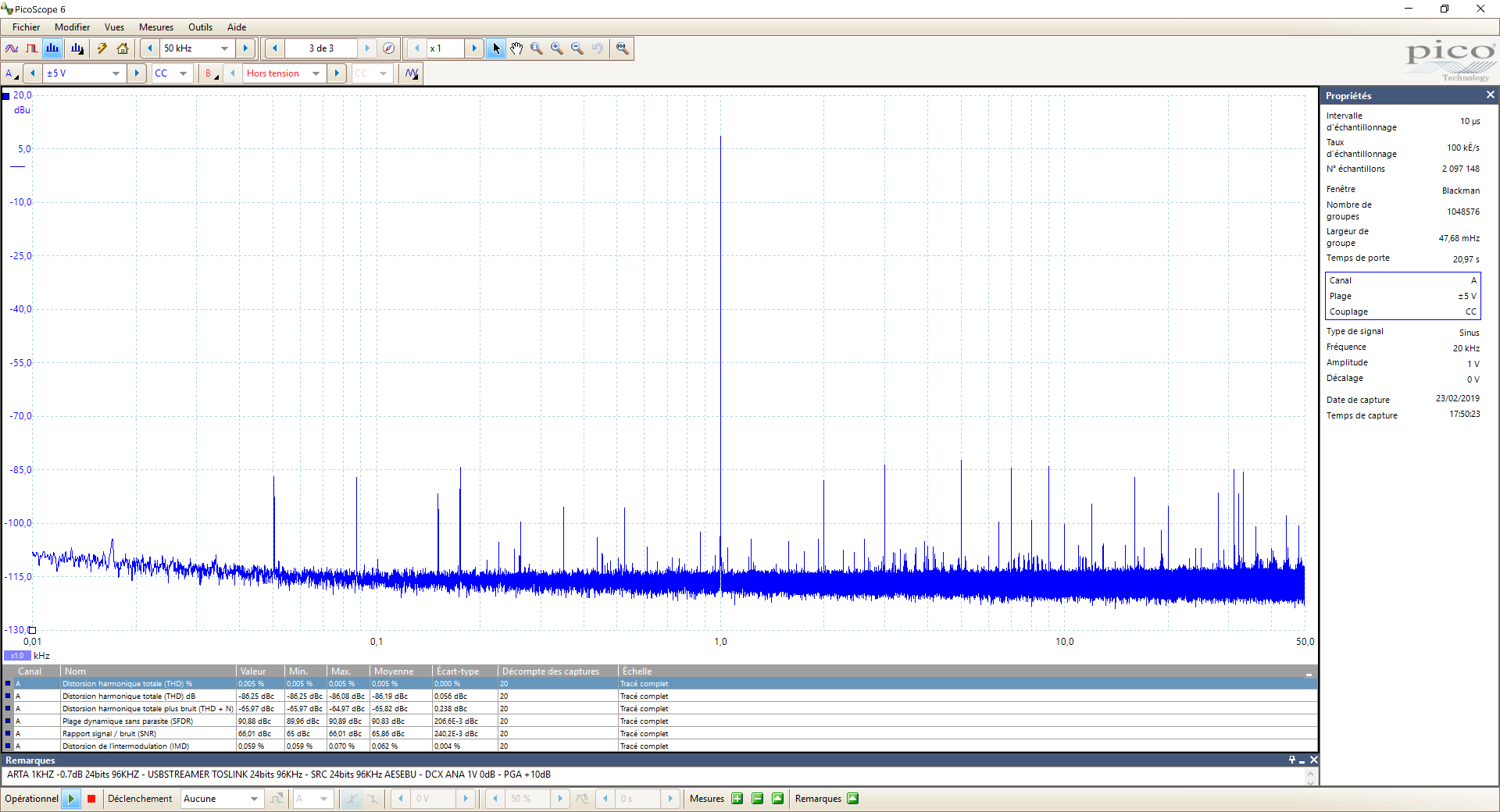Click the Moyenne column header

[401, 671]
